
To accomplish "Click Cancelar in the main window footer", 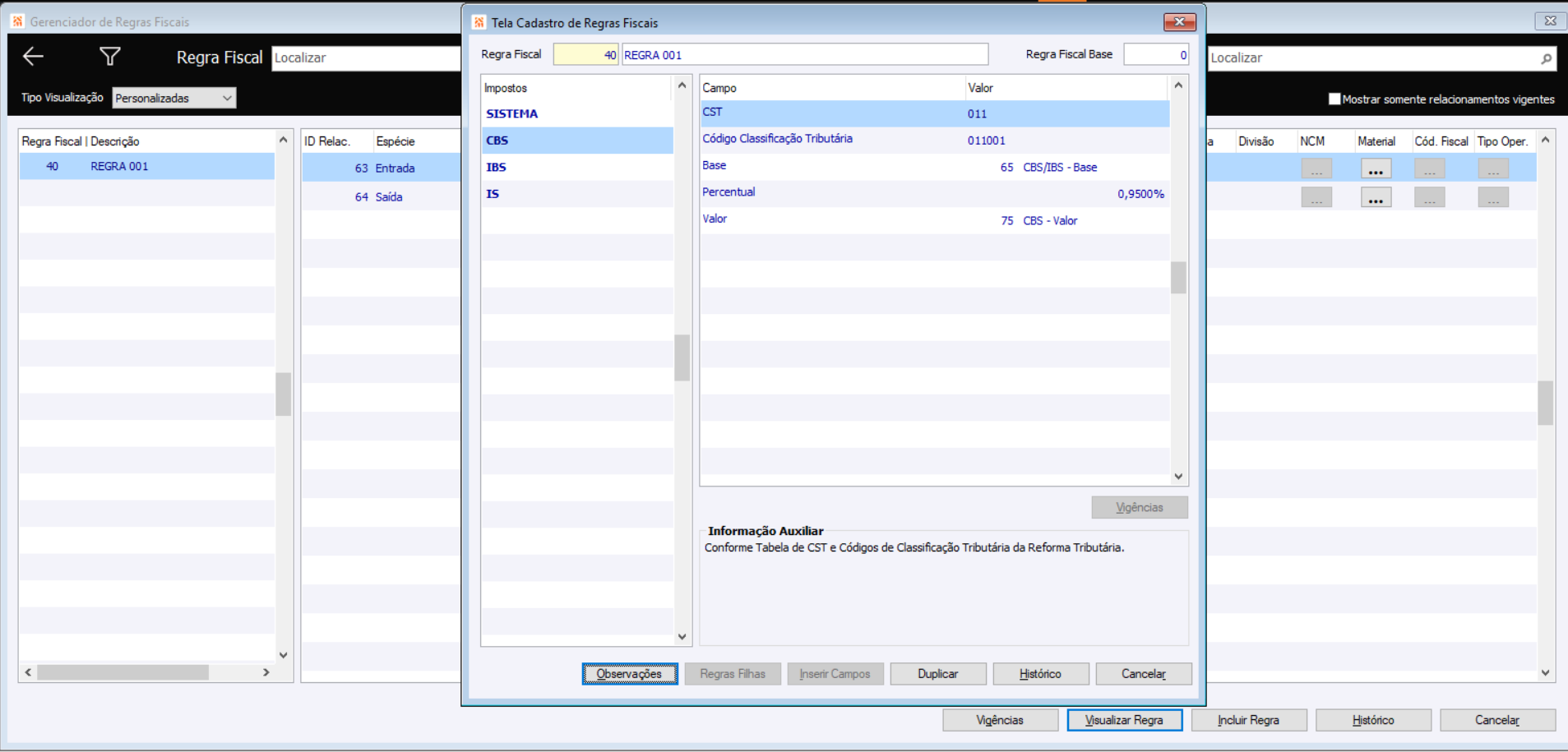I will tap(1497, 720).
